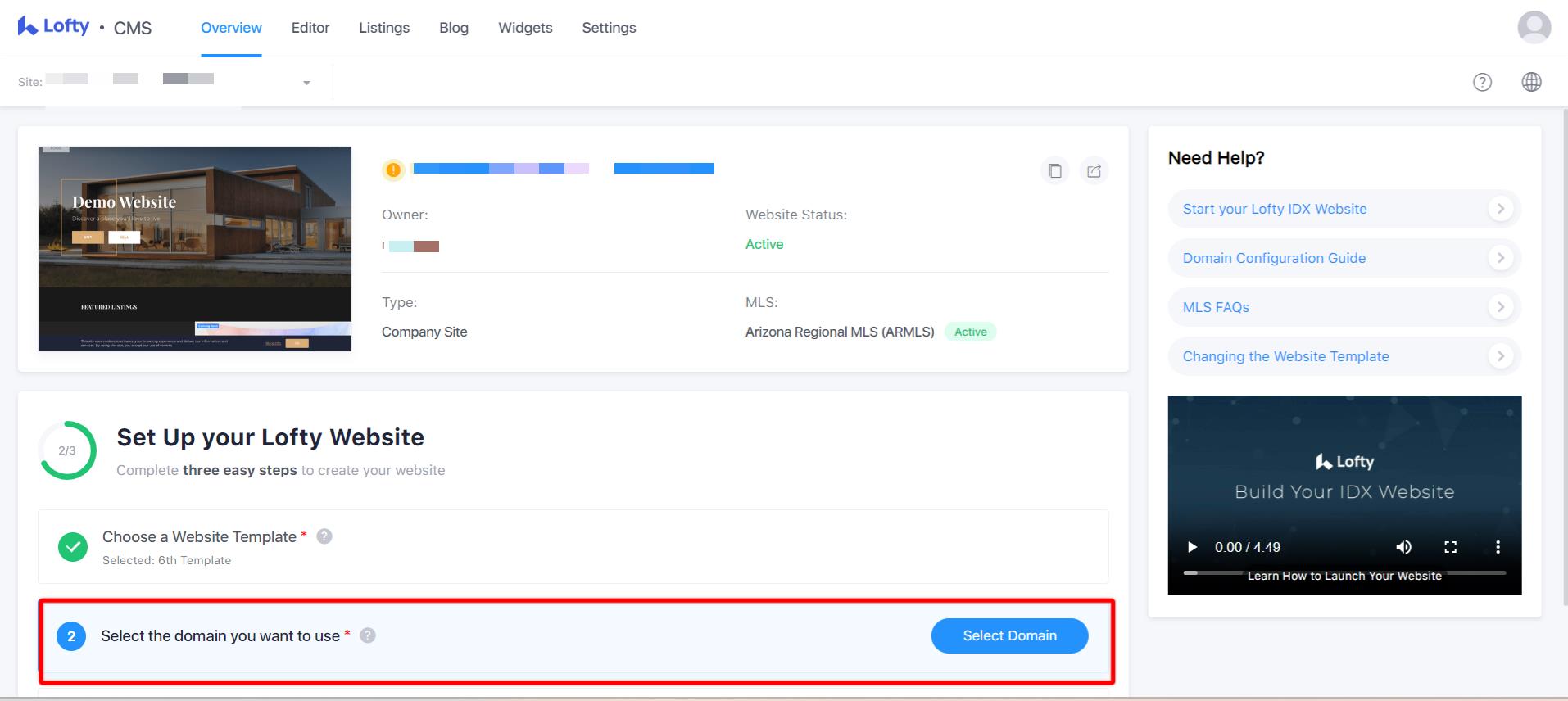
Task: Open the help question mark icon
Action: click(x=1482, y=82)
